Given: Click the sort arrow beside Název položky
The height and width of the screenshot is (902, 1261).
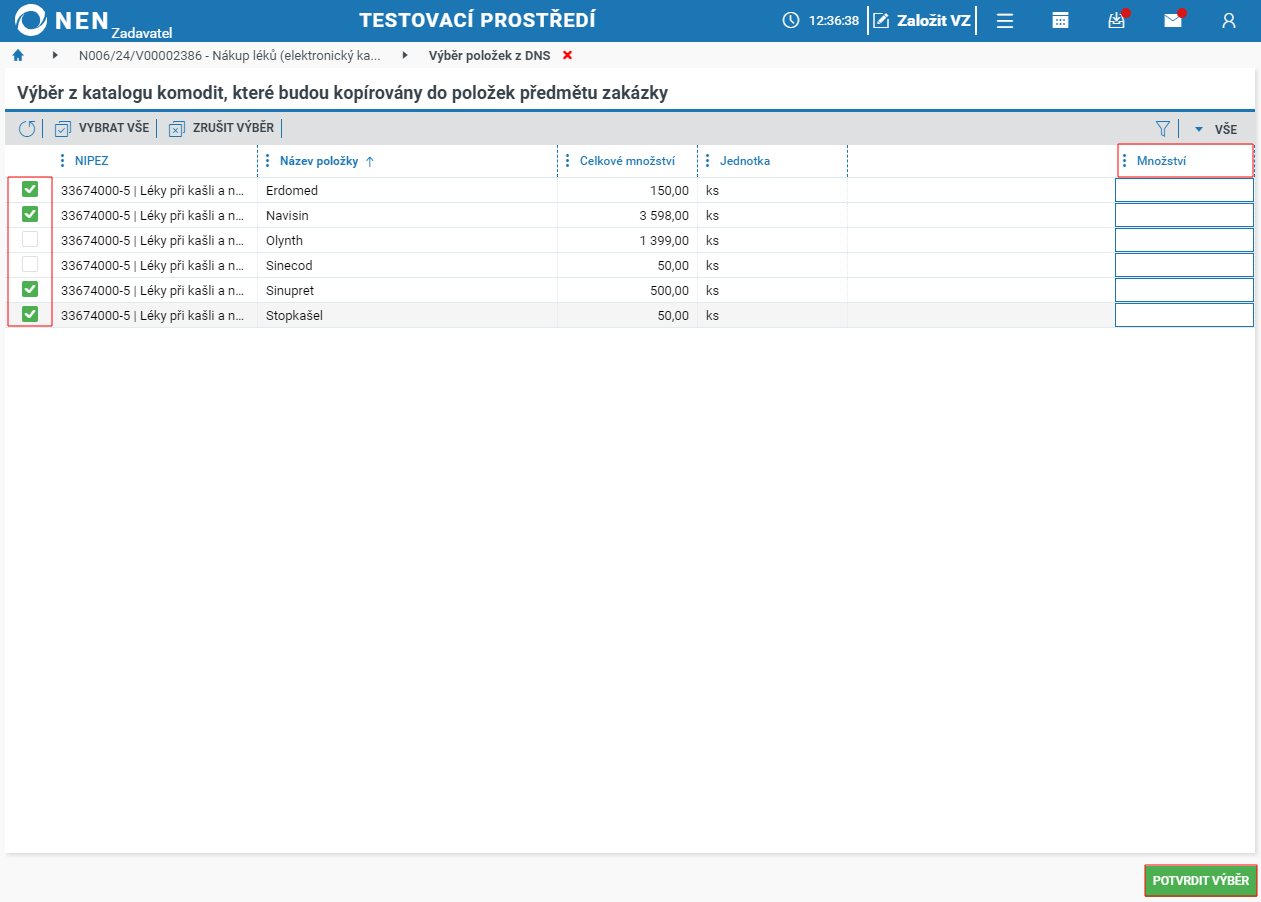Looking at the screenshot, I should coord(370,161).
